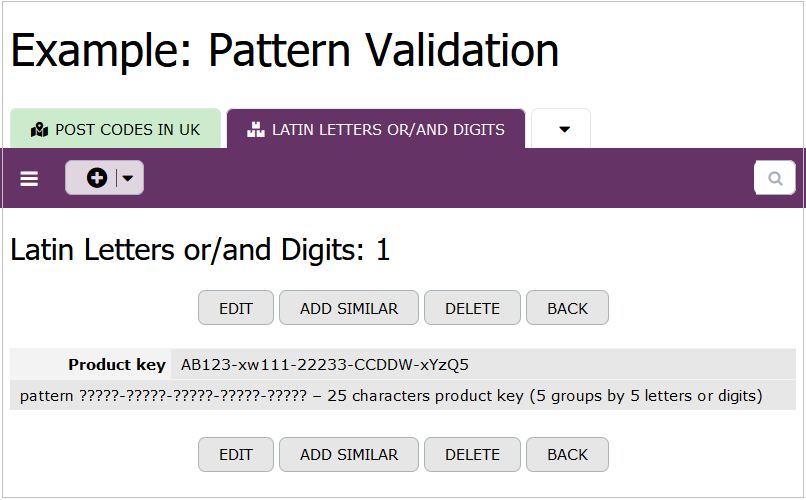Click the boxes icon on Latin Letters tab
This screenshot has height=500, width=806.
(x=256, y=130)
